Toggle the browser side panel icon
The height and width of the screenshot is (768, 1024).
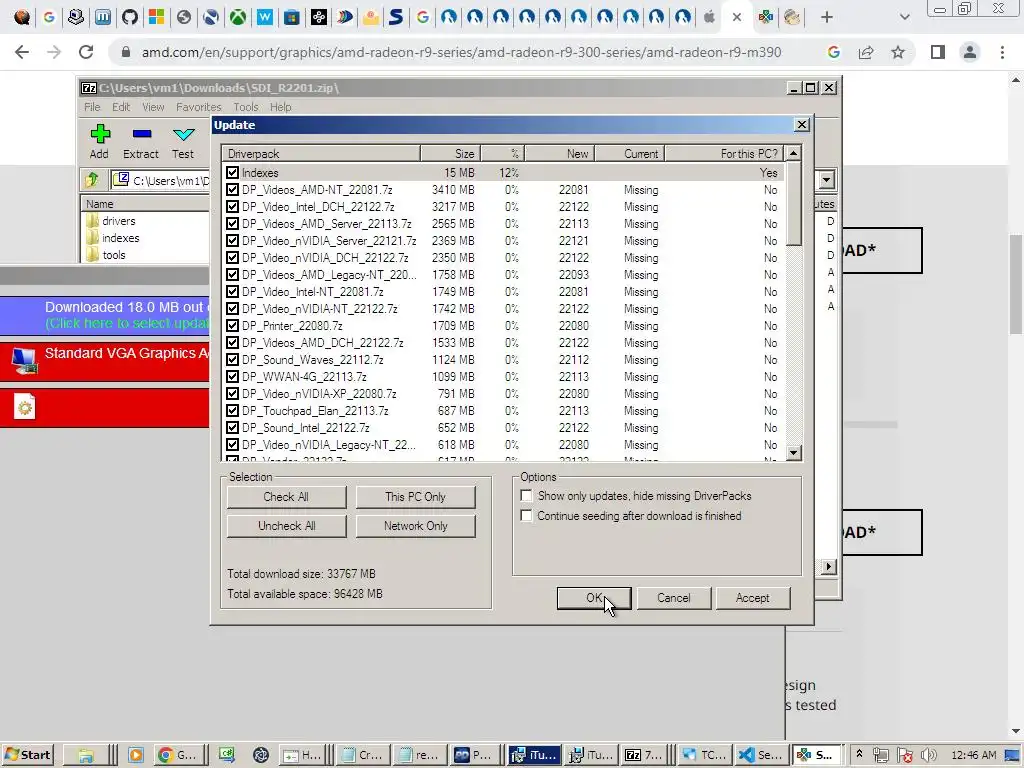click(938, 52)
